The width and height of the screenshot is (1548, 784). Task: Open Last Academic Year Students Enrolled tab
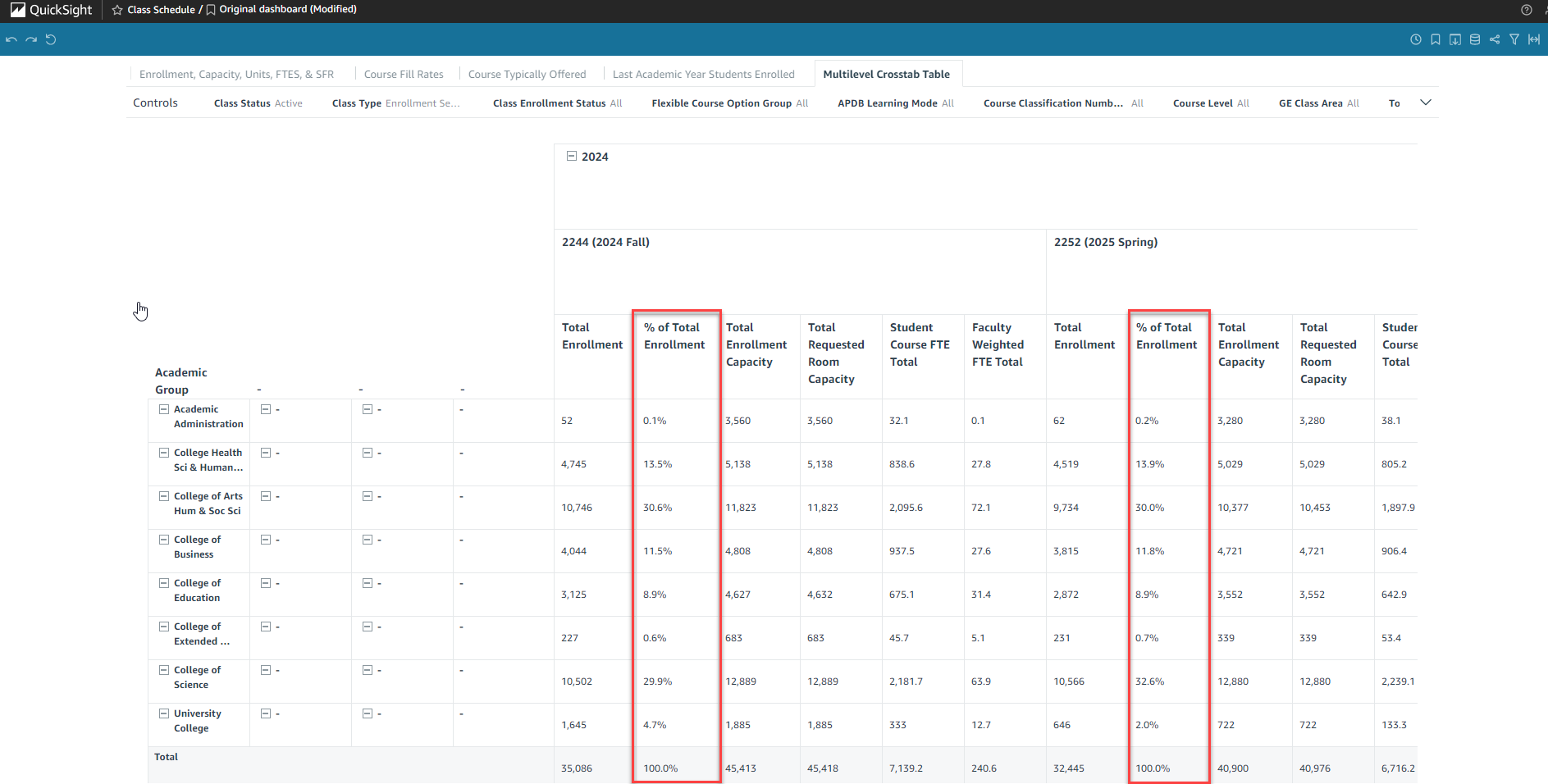click(704, 74)
